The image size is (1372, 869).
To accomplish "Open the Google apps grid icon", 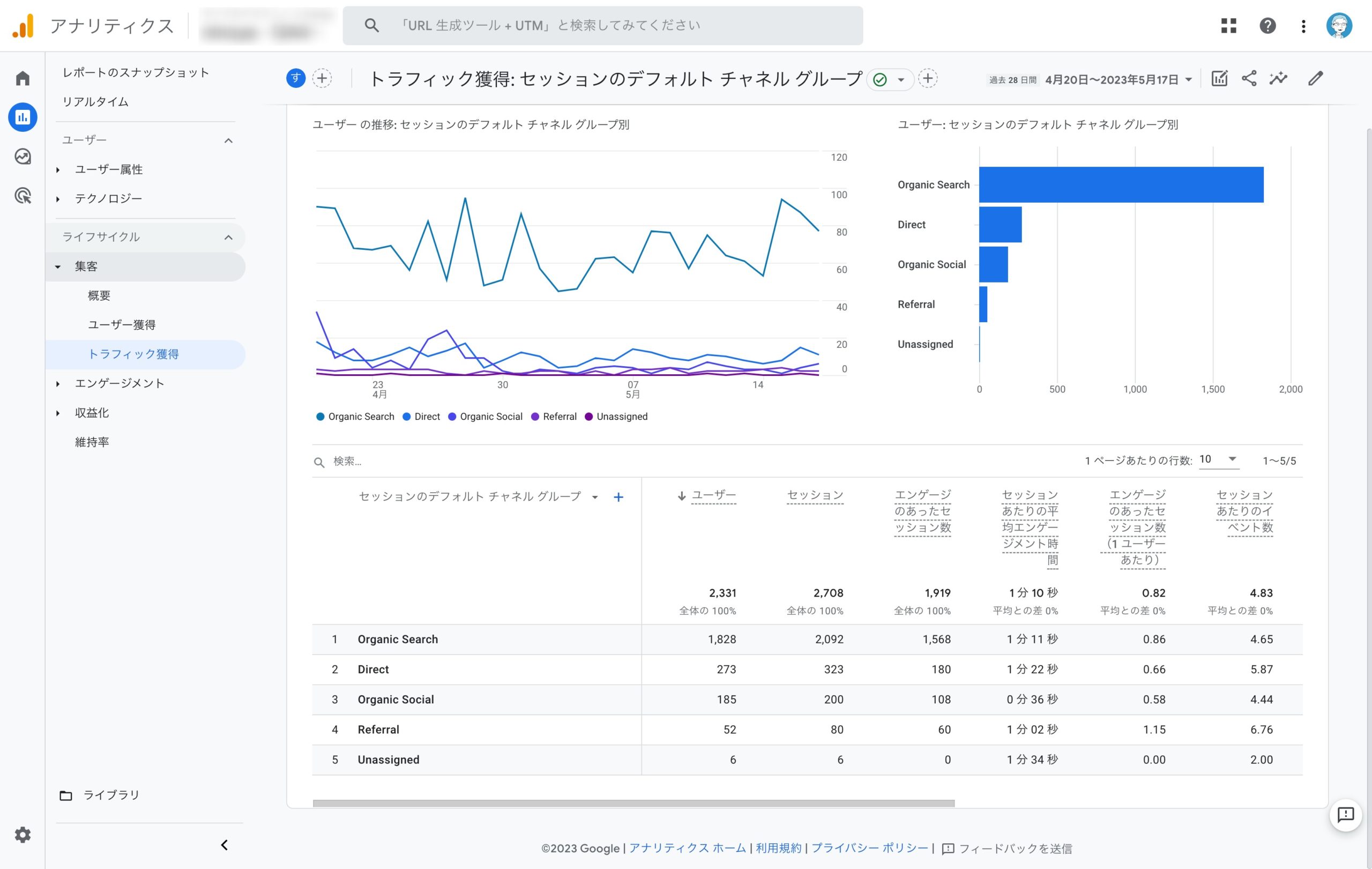I will point(1228,26).
